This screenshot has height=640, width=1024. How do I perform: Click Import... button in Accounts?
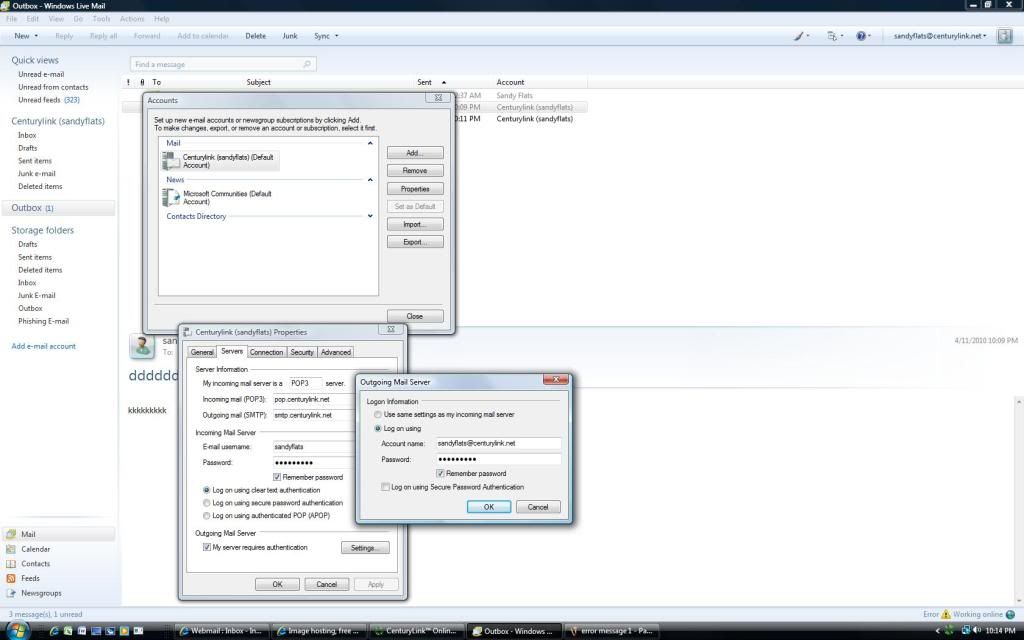pyautogui.click(x=415, y=224)
